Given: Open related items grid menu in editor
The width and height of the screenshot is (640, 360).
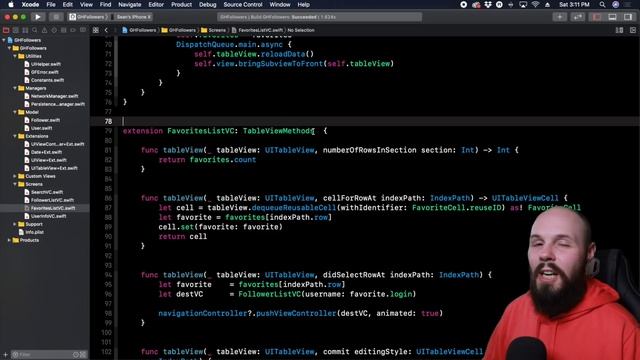Looking at the screenshot, I should [x=96, y=30].
